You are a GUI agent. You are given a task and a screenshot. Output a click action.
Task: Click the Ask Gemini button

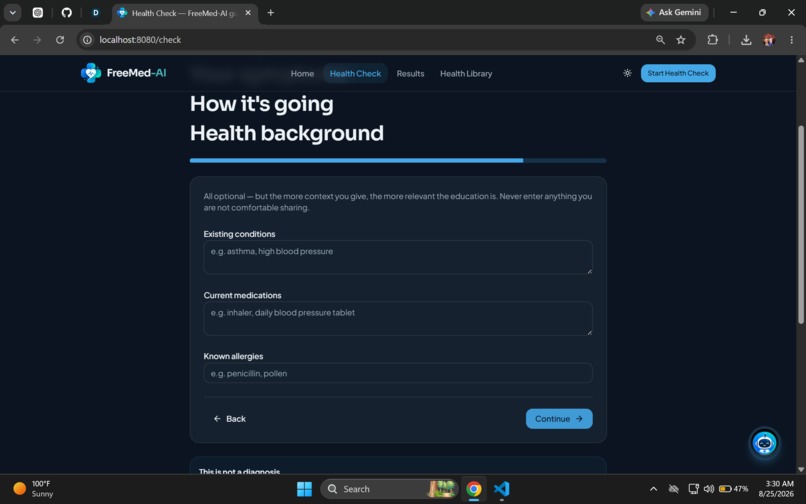point(674,12)
